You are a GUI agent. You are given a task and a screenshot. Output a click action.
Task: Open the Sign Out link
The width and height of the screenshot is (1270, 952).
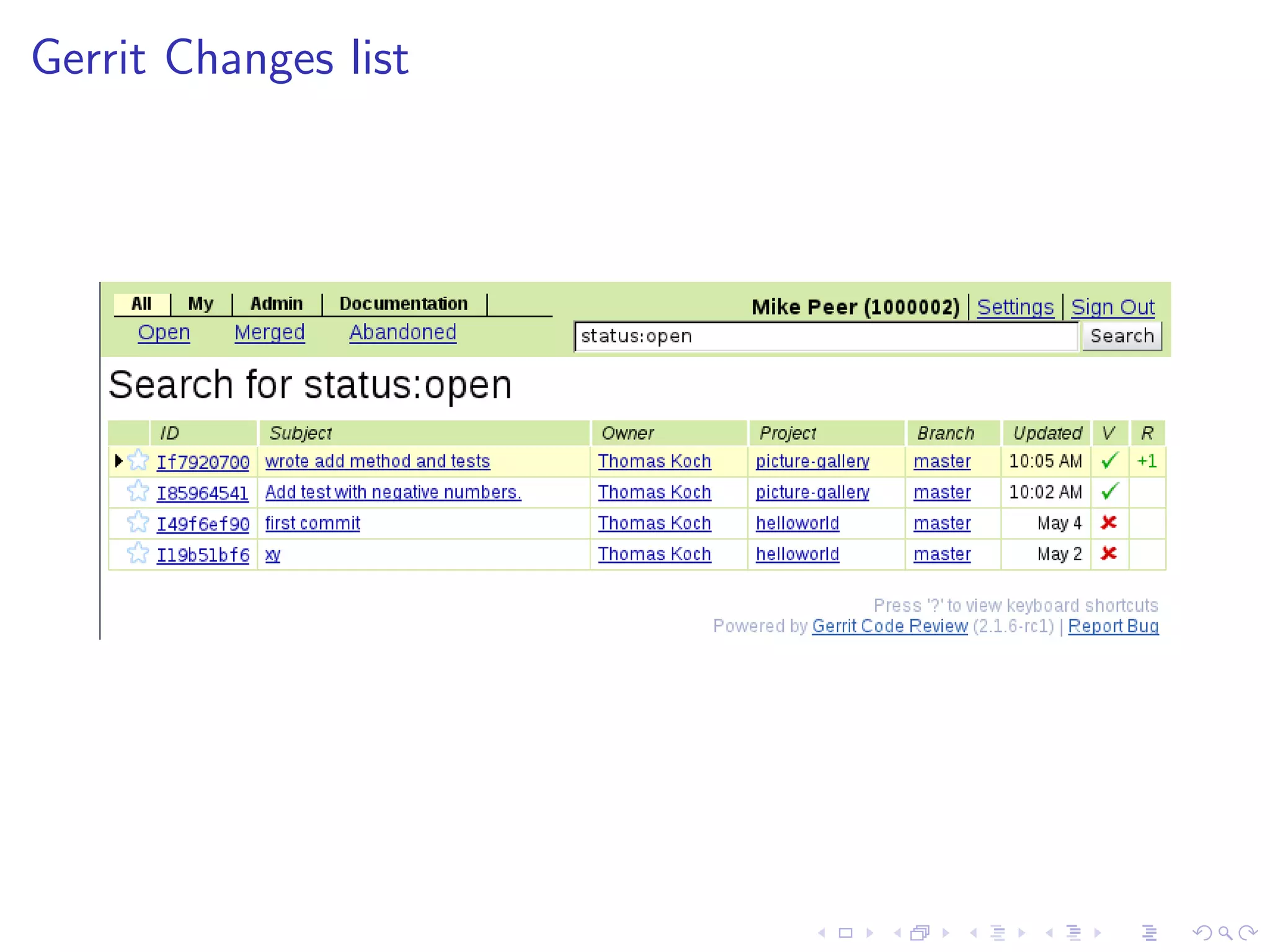(1112, 307)
